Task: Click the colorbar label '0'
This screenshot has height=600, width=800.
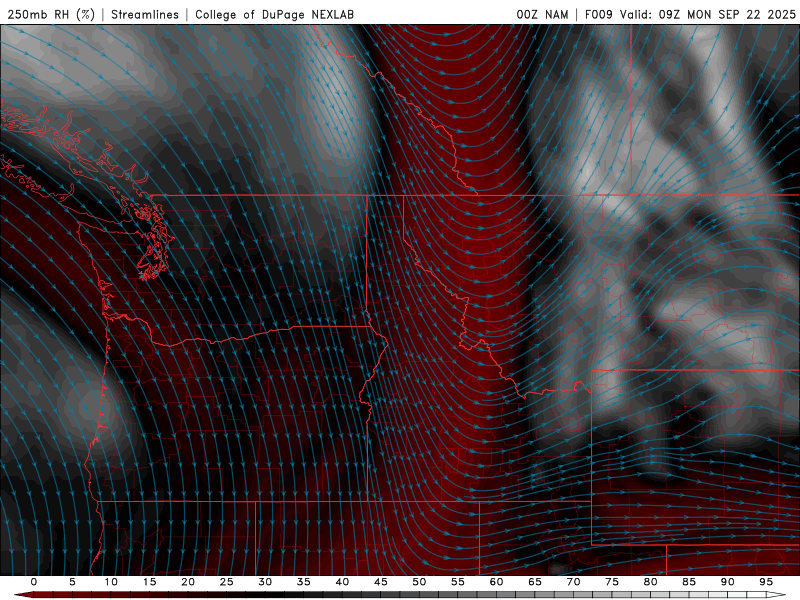Action: (34, 582)
